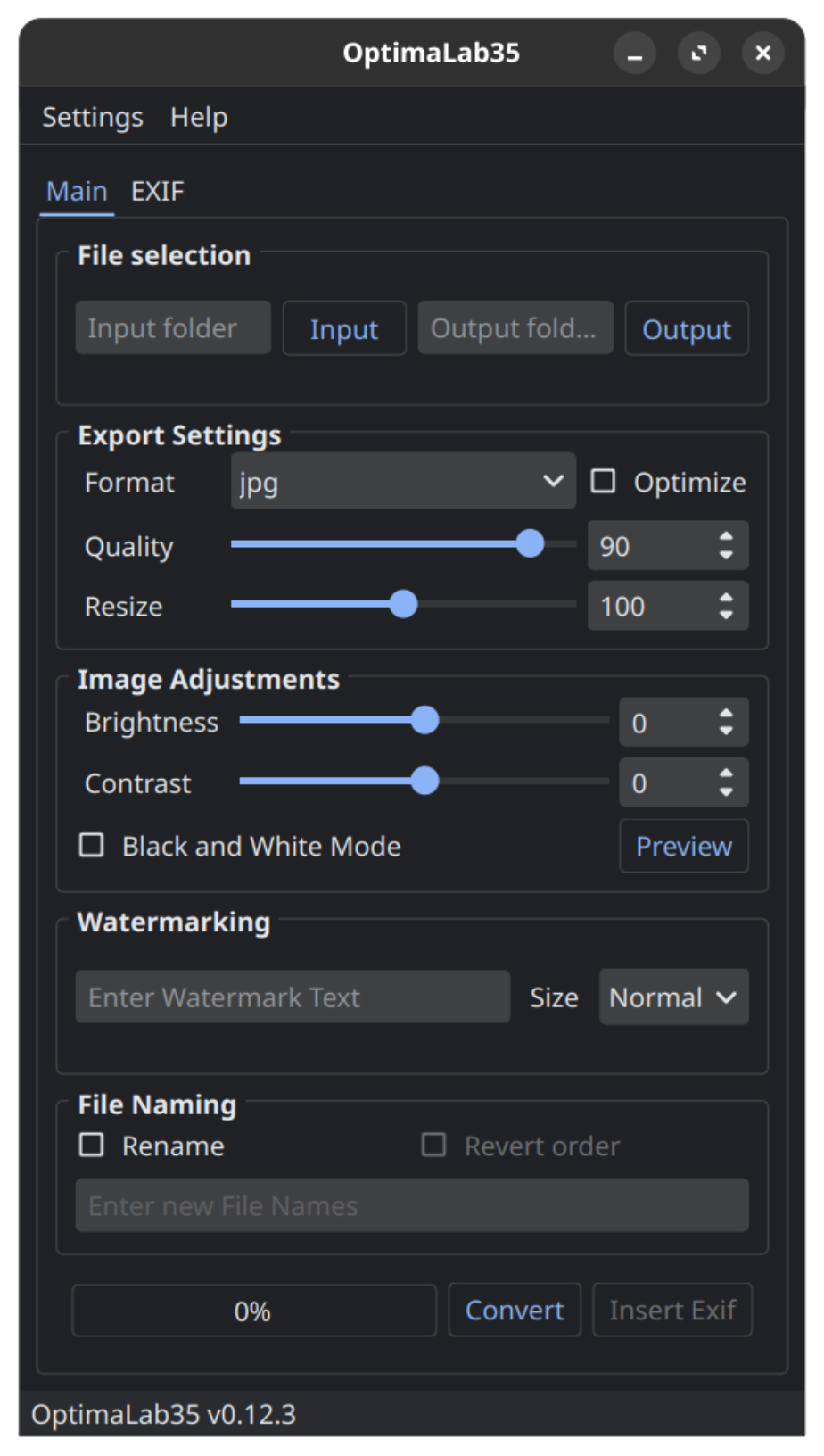Open the Settings menu

[93, 117]
